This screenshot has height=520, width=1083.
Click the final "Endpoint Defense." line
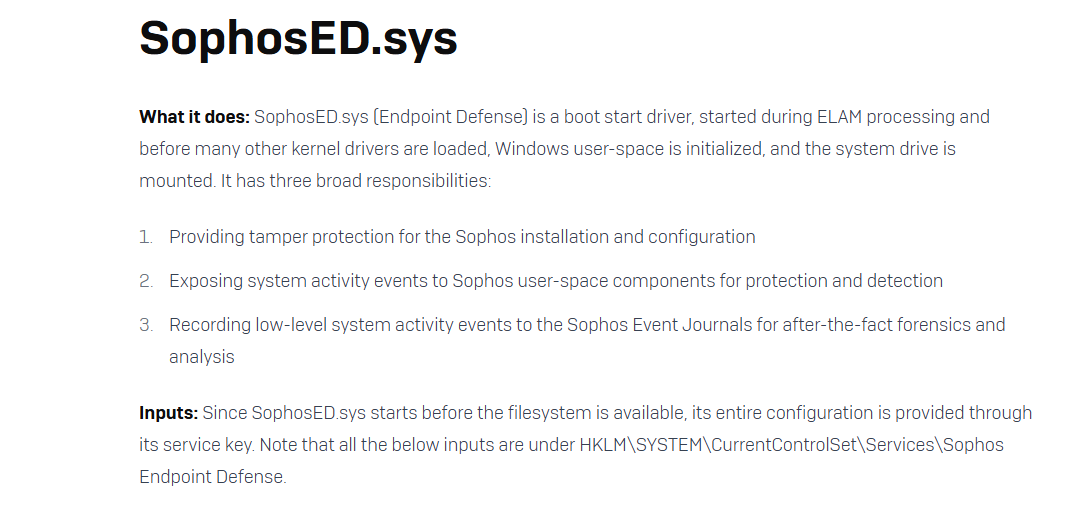[212, 477]
